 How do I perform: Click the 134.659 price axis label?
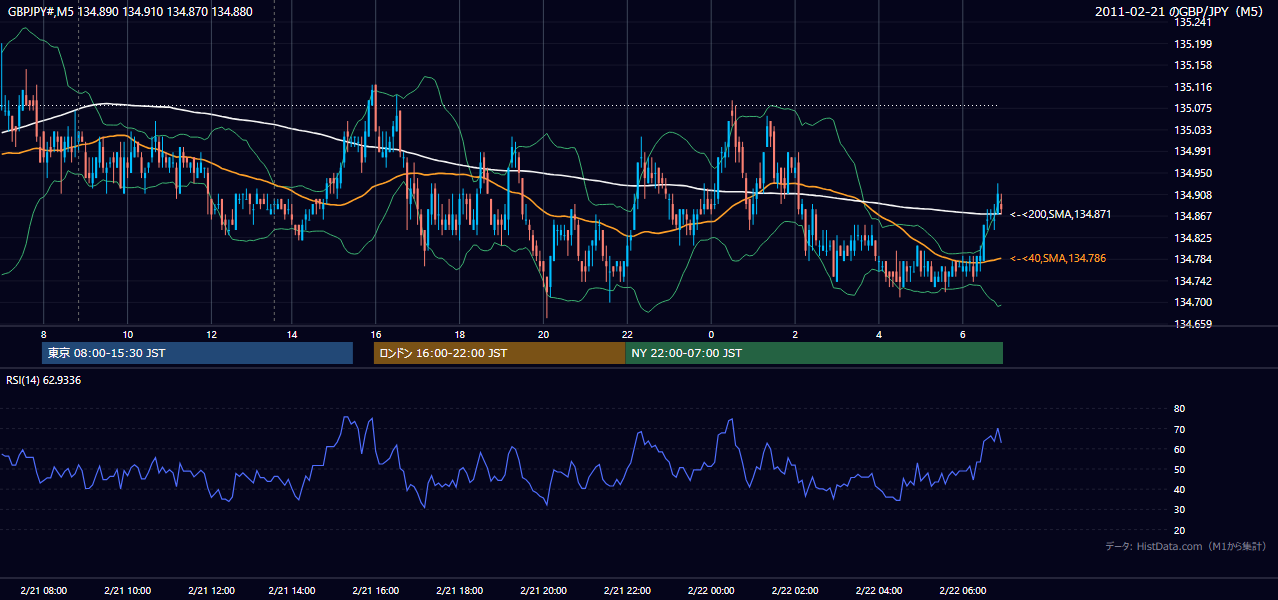point(1193,324)
